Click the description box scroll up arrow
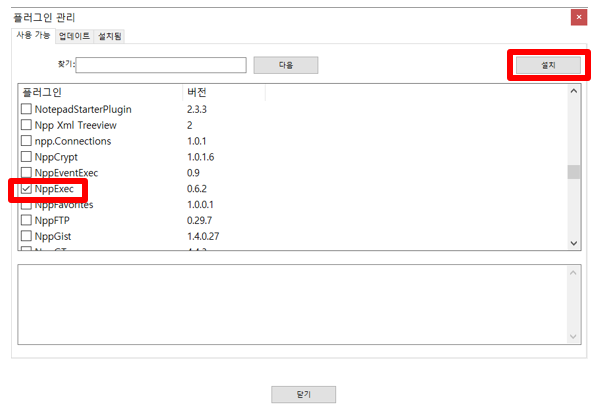Viewport: 612px width, 414px height. [x=573, y=273]
